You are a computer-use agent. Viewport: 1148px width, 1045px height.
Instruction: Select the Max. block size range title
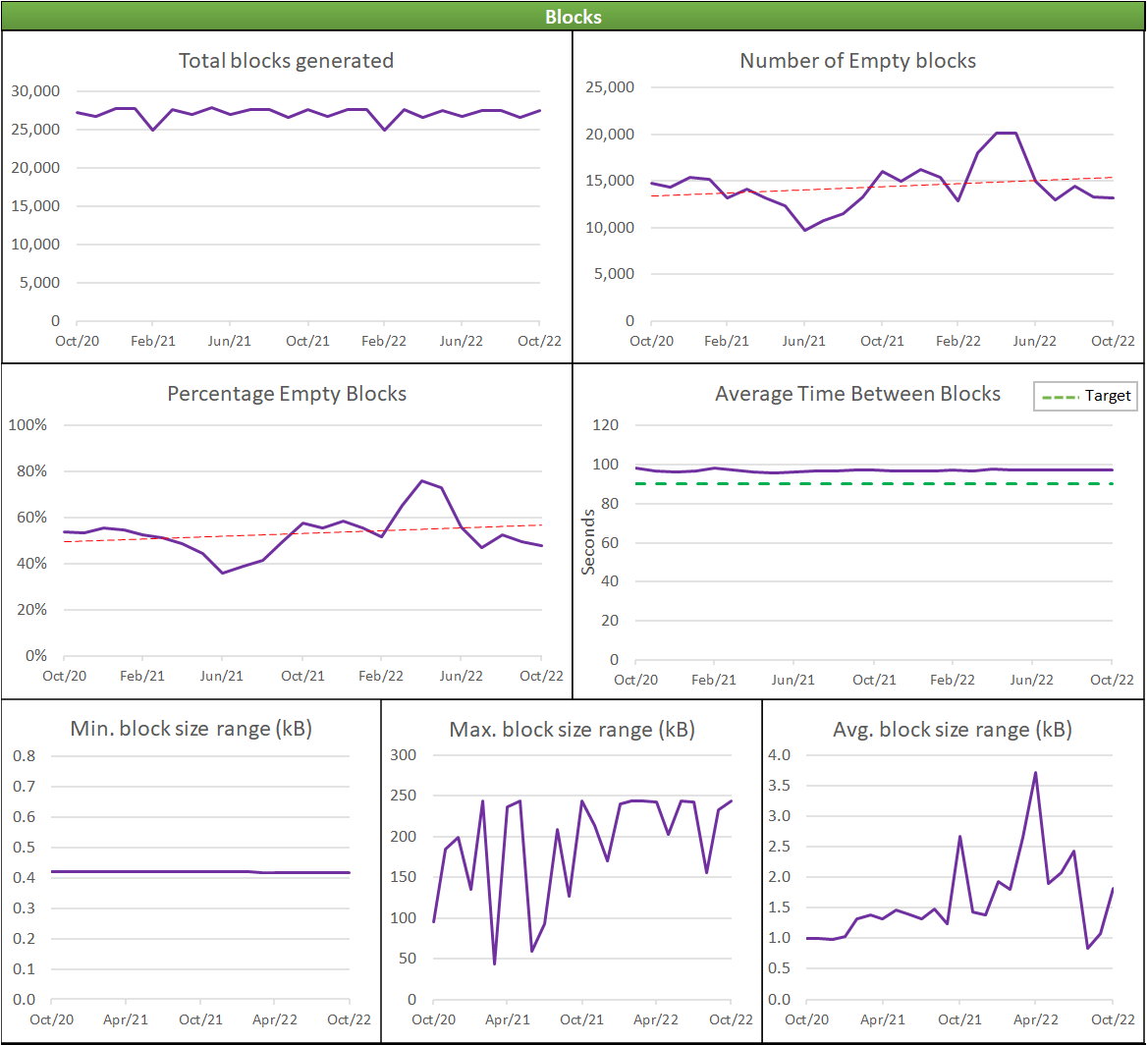pyautogui.click(x=572, y=730)
